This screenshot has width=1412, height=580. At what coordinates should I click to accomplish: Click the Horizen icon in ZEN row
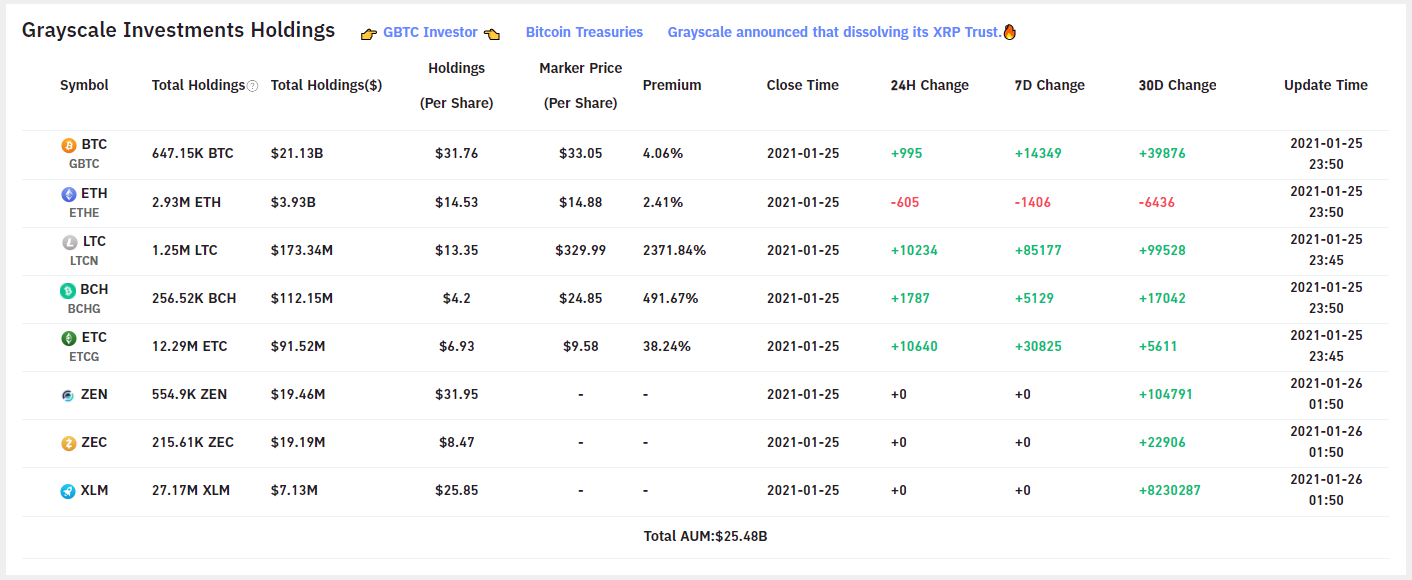tap(69, 395)
